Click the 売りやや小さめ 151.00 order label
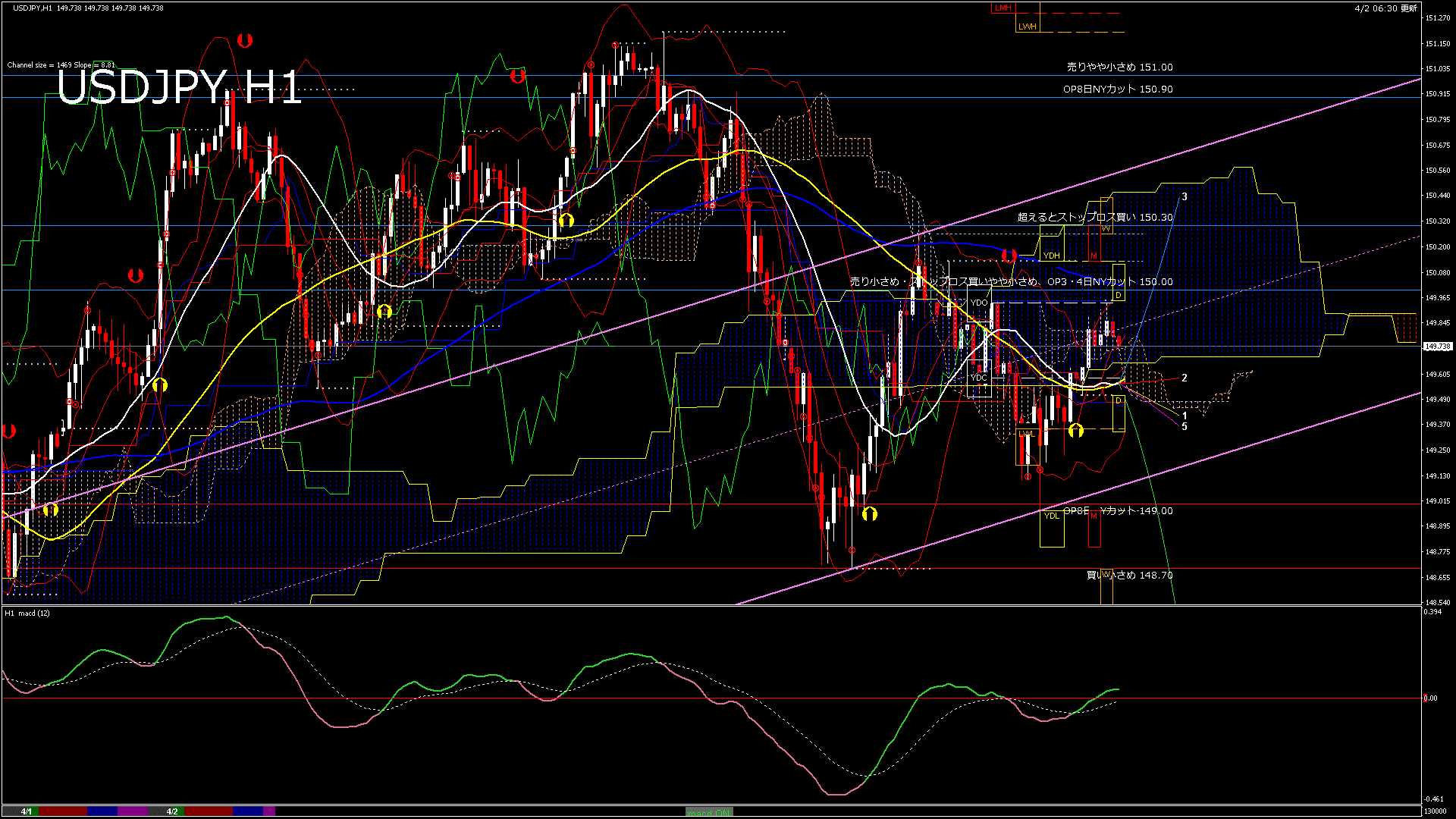 coord(1119,67)
